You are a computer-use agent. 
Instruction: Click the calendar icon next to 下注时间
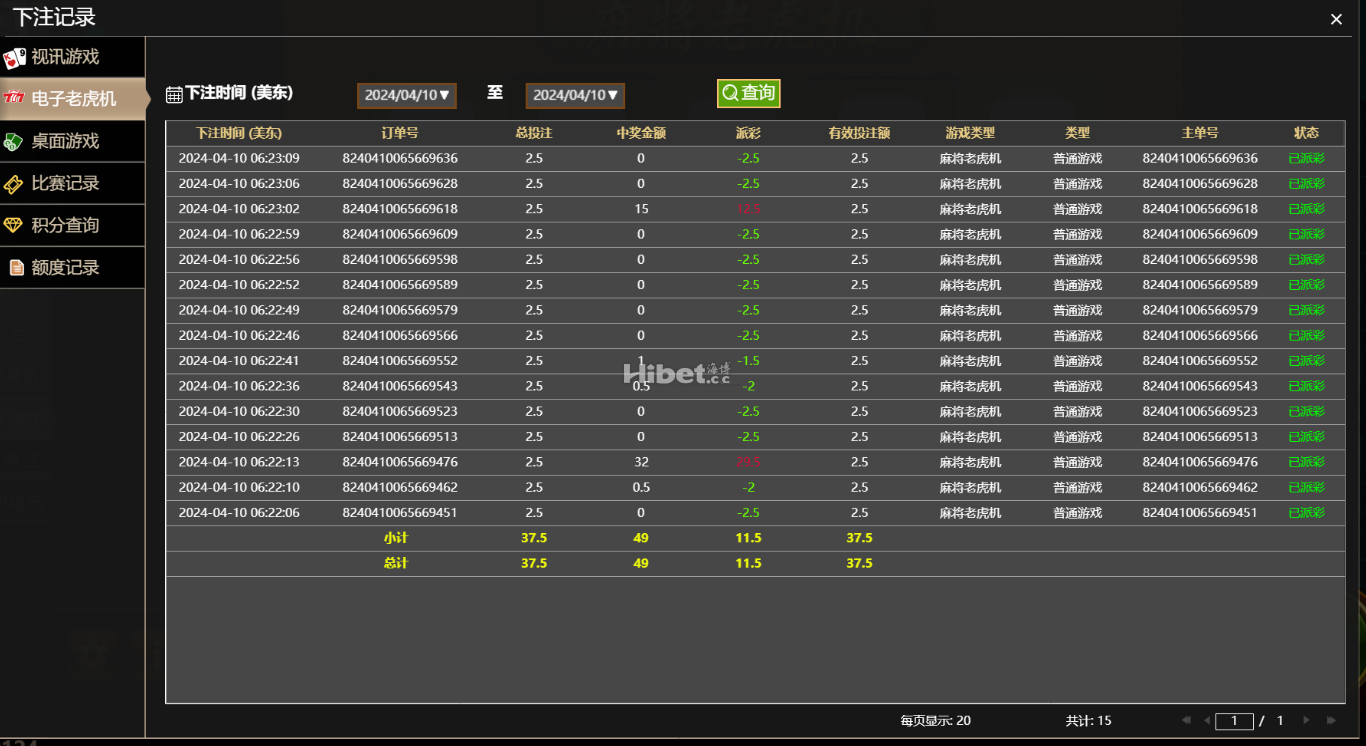(174, 94)
